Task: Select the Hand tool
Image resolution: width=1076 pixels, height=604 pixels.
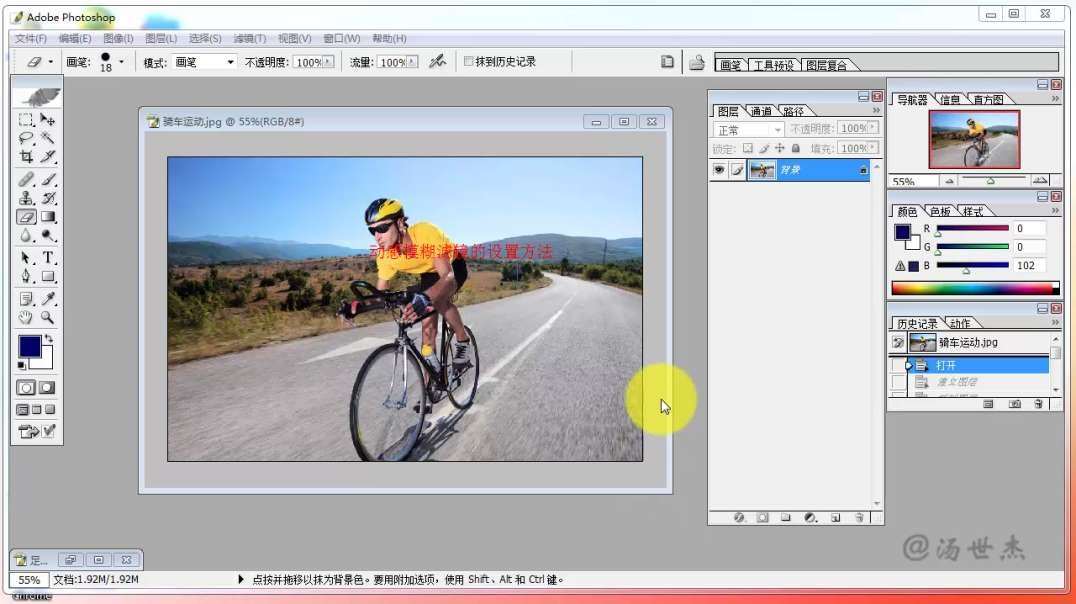Action: click(26, 318)
